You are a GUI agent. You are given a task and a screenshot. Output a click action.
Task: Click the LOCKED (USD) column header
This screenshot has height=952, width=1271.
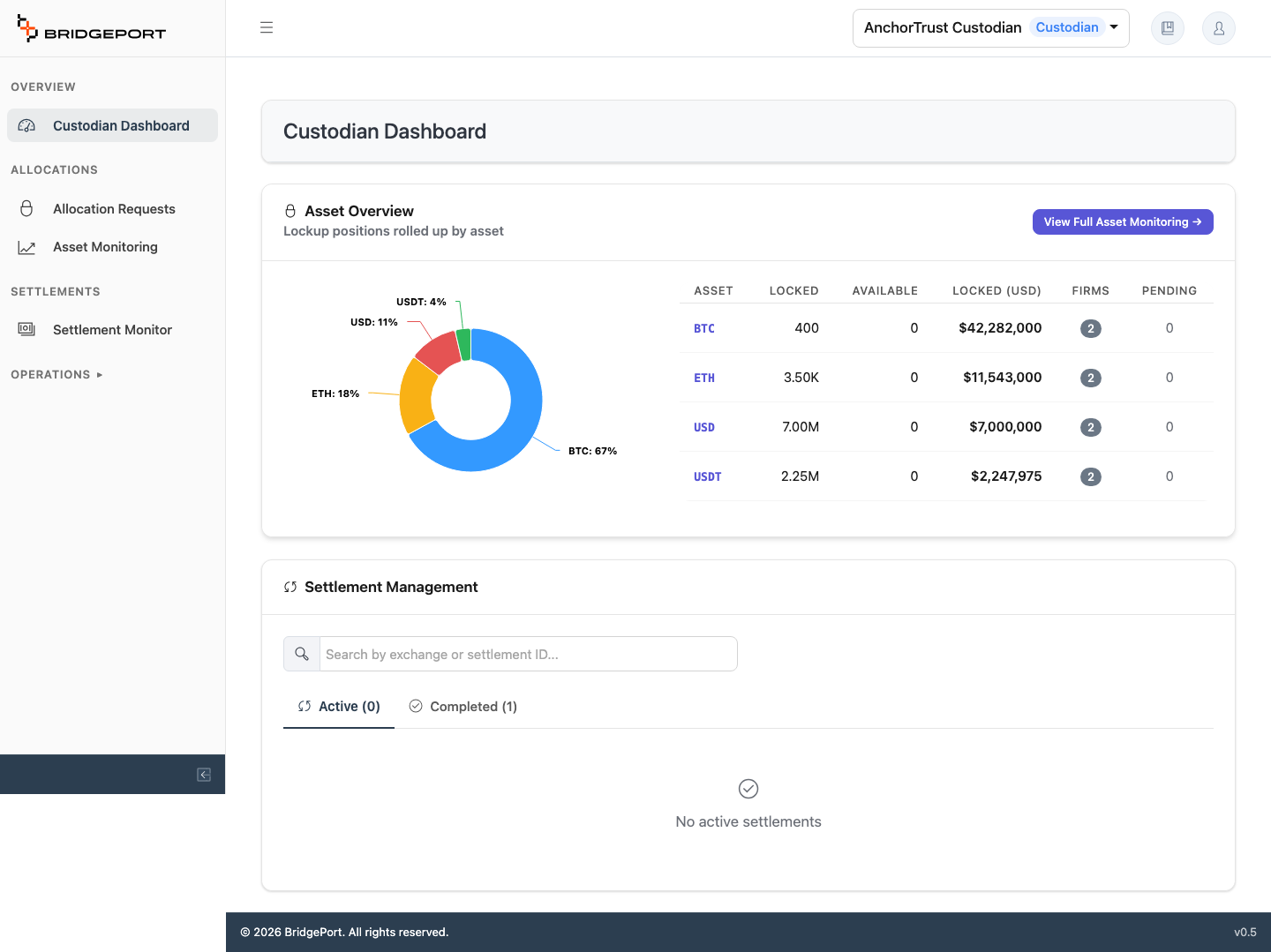[996, 290]
